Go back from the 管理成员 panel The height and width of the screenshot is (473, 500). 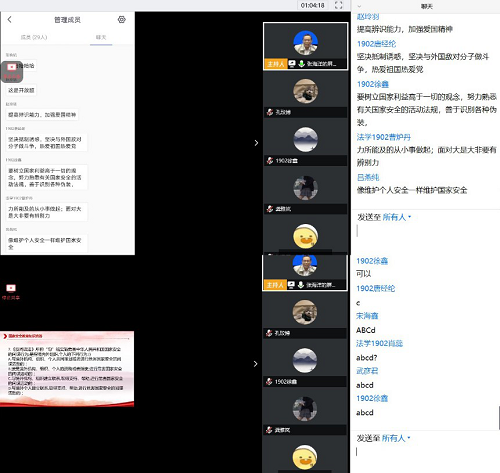point(9,20)
